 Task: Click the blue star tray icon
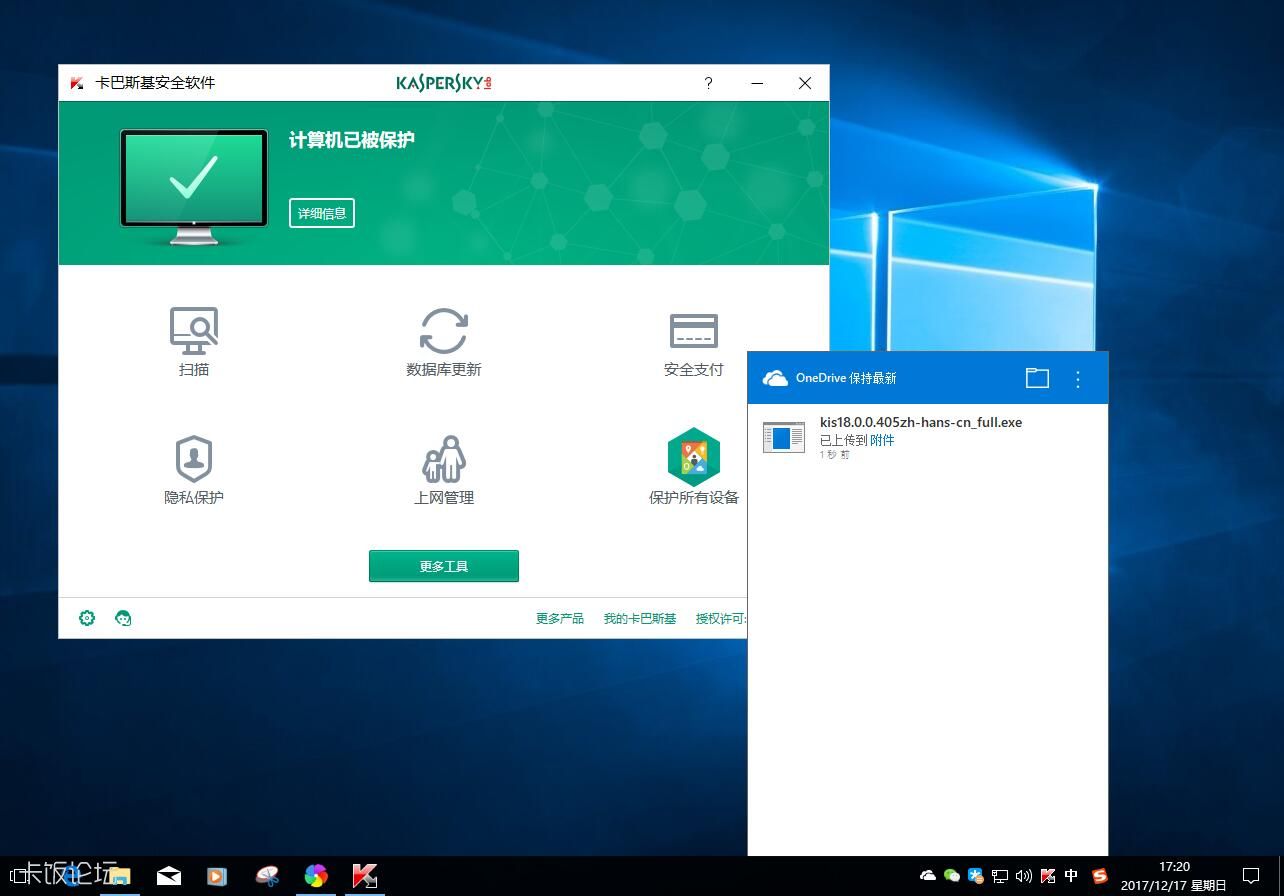tap(976, 876)
